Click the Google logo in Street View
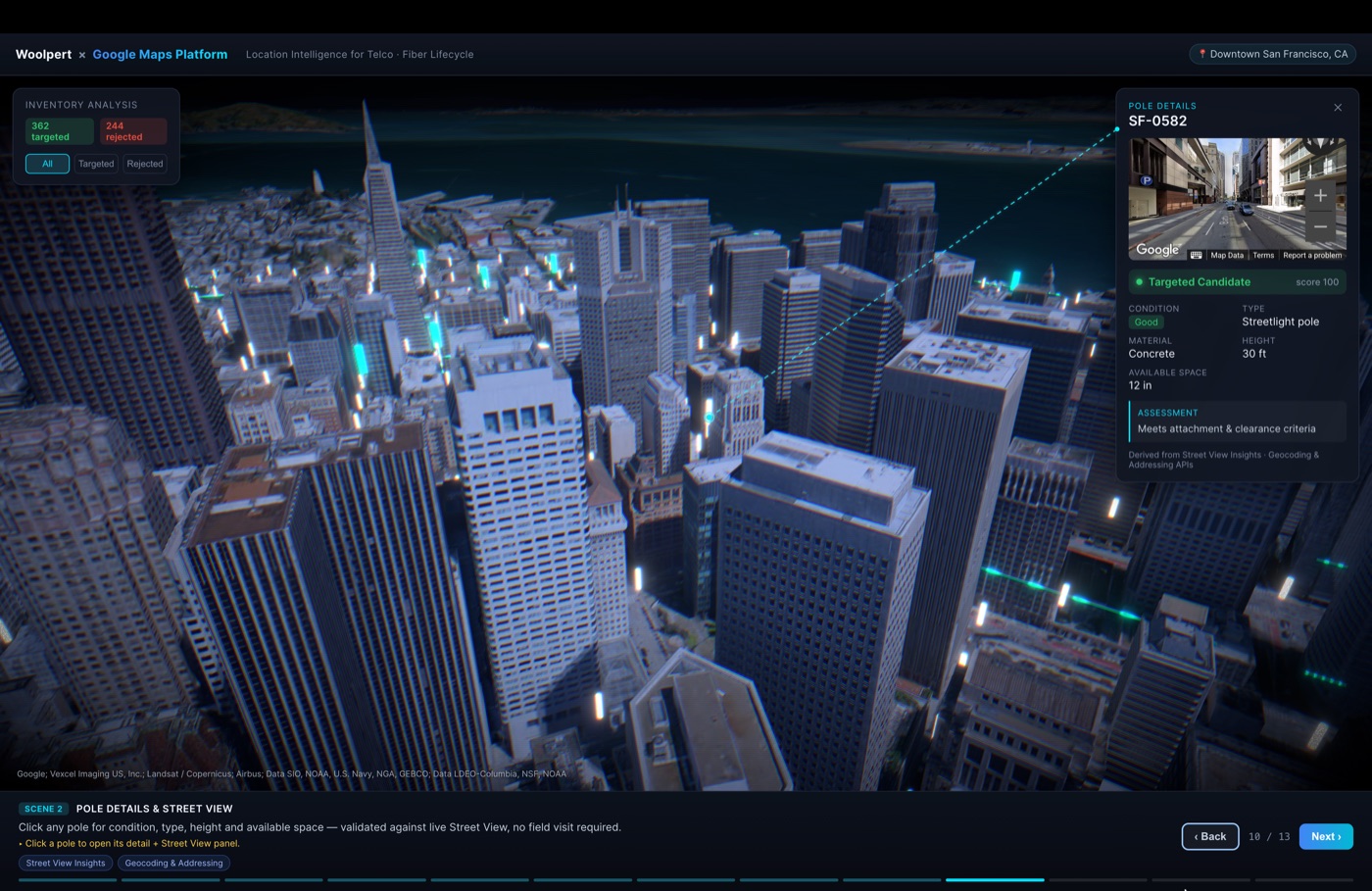Image resolution: width=1372 pixels, height=891 pixels. click(x=1157, y=250)
